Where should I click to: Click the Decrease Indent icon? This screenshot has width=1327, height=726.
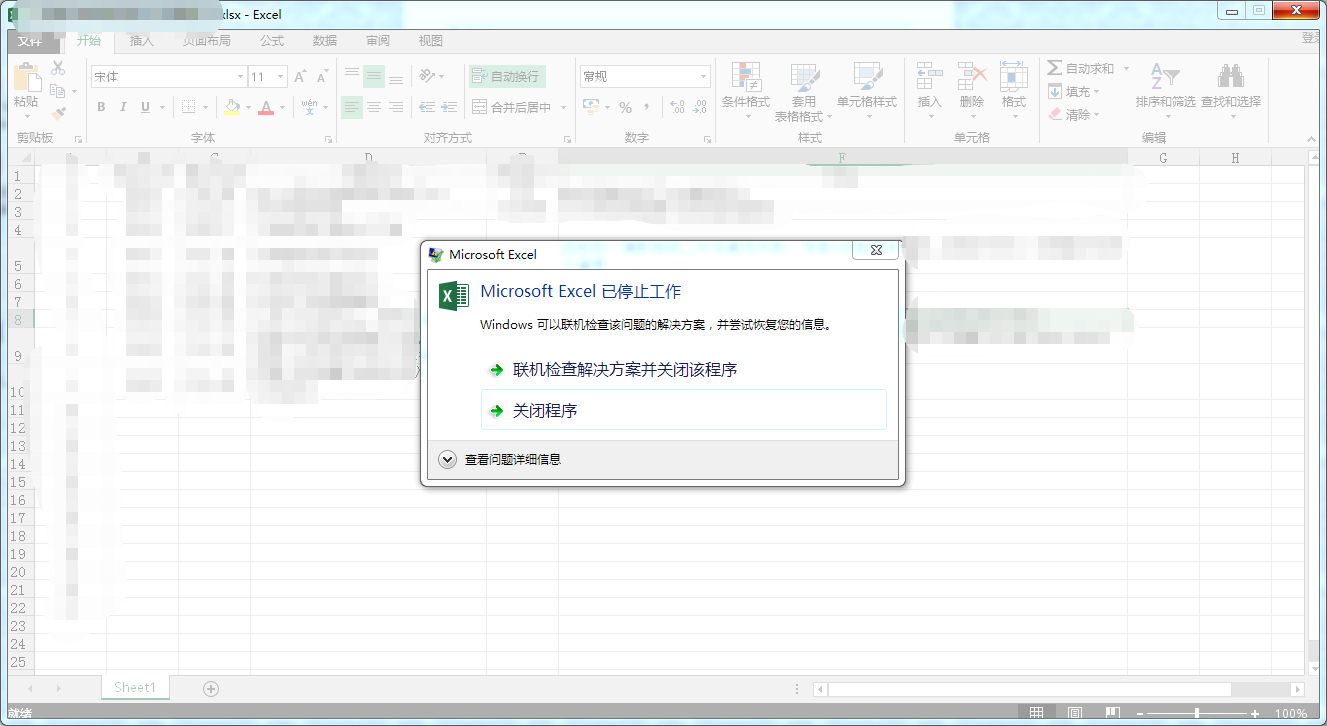pos(427,107)
